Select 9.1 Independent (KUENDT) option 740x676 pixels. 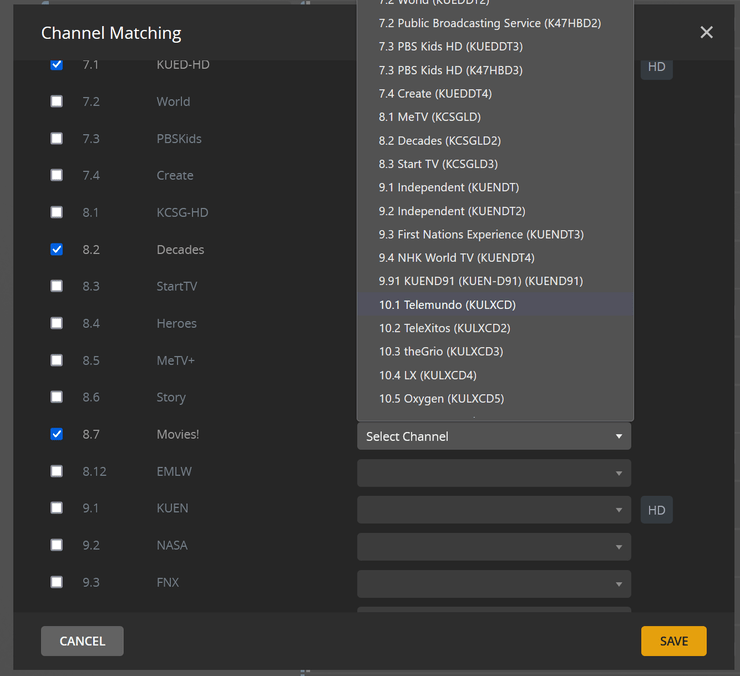coord(495,187)
